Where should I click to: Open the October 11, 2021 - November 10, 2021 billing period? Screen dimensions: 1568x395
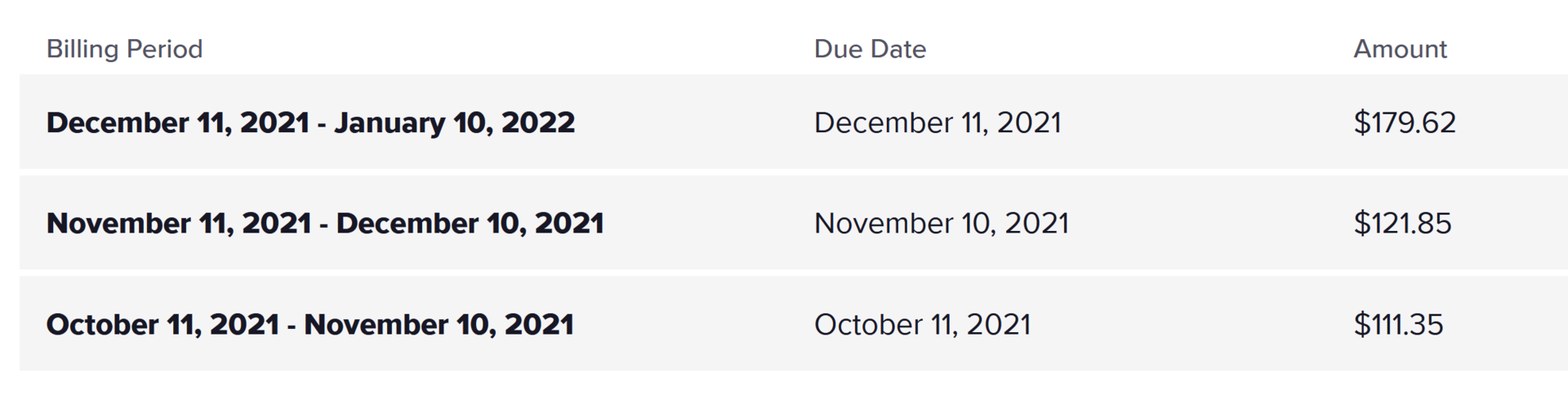310,324
